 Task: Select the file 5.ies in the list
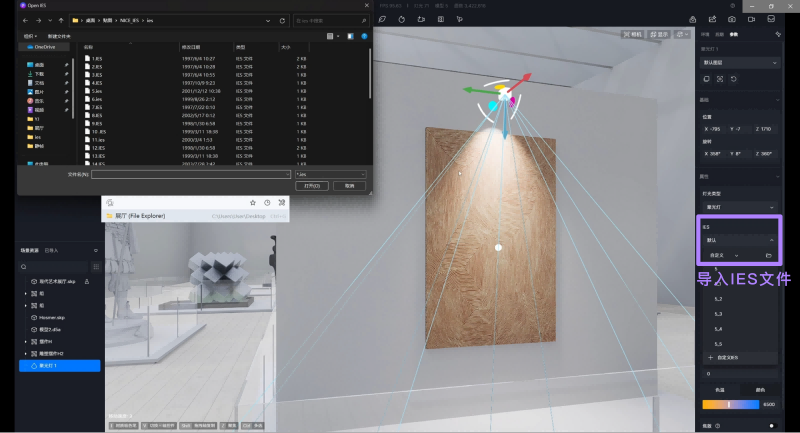pos(97,90)
